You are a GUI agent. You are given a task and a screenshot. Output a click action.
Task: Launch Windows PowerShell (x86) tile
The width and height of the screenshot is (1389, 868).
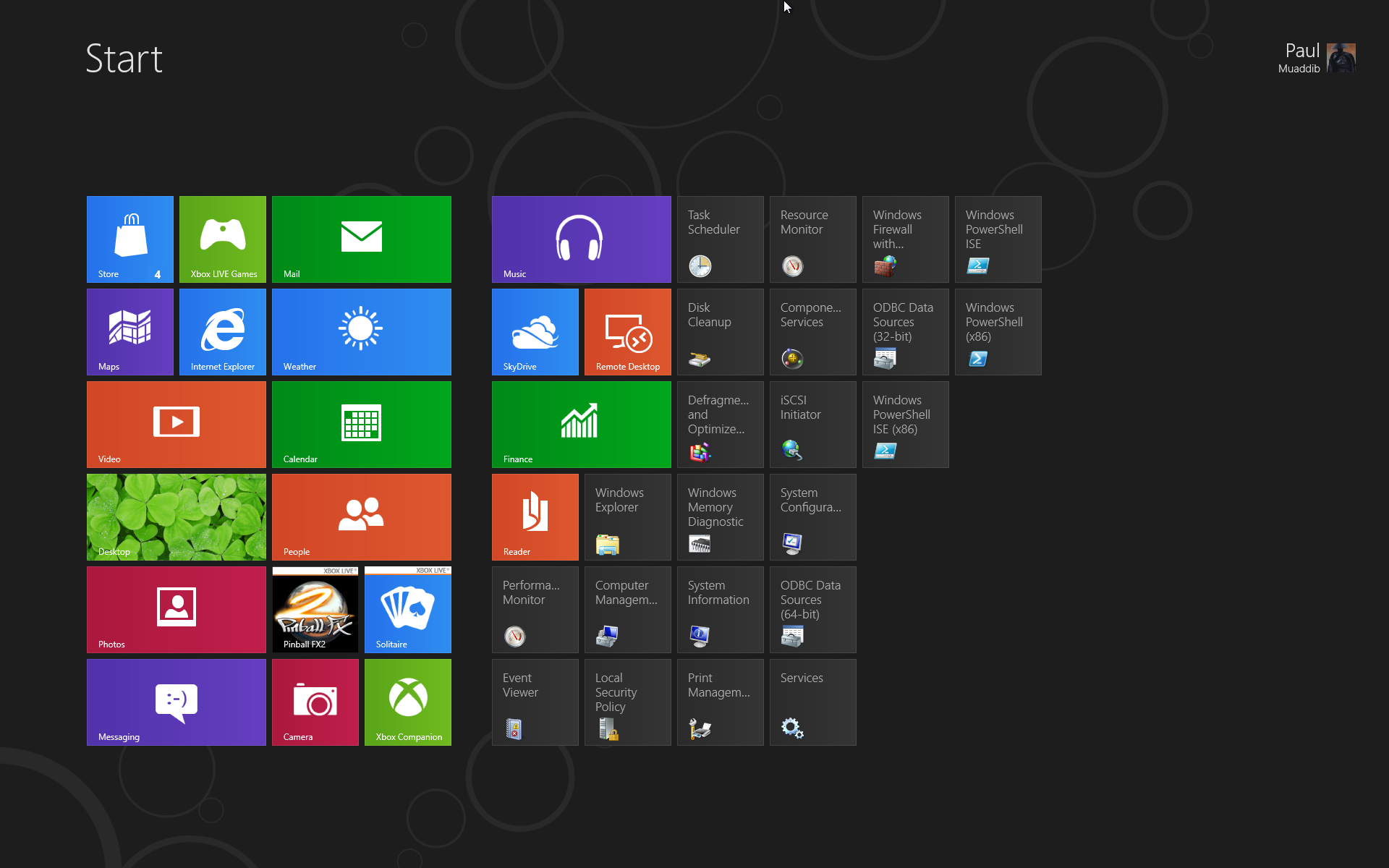tap(998, 332)
